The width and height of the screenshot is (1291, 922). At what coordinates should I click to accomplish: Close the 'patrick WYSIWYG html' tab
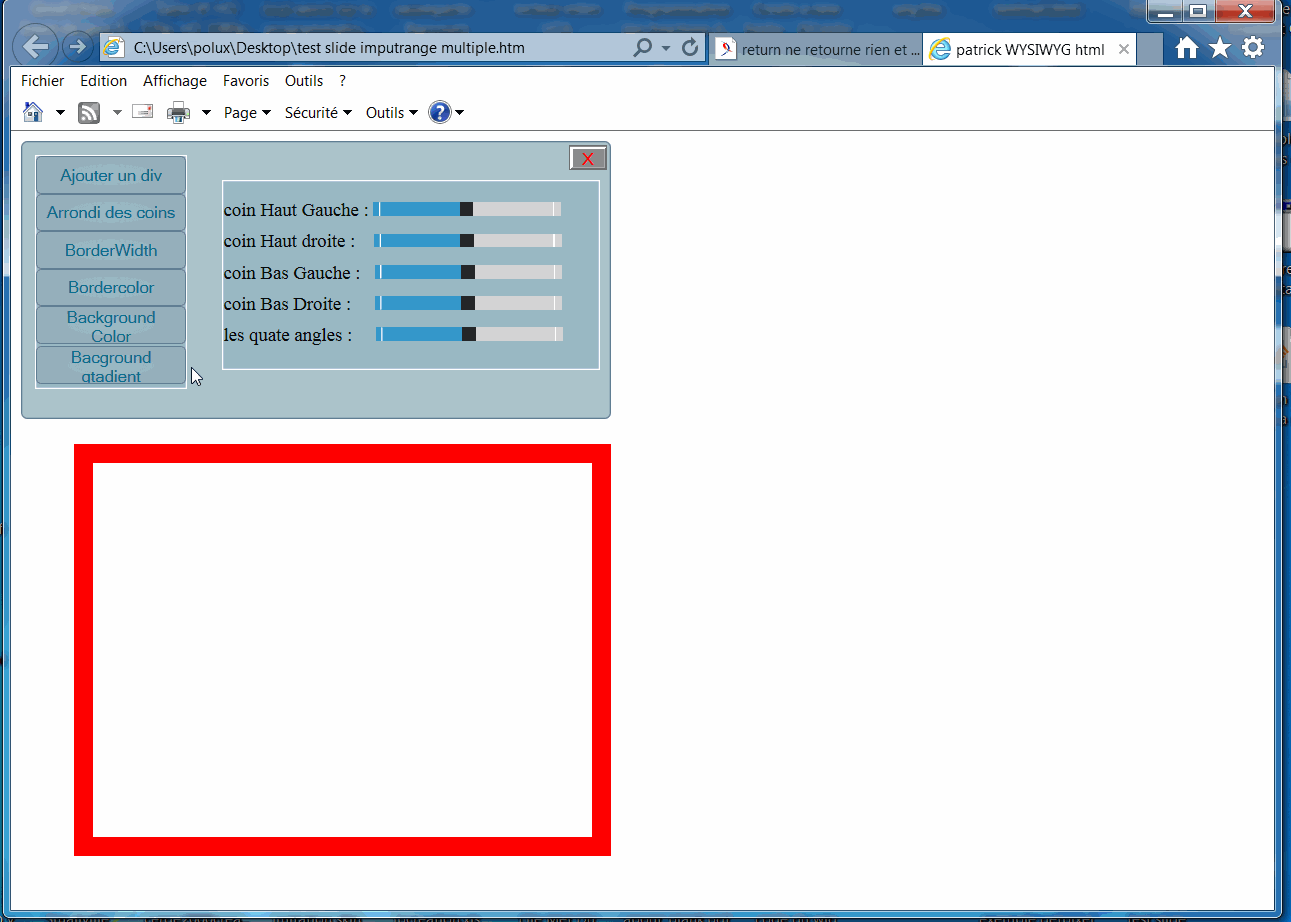1124,49
